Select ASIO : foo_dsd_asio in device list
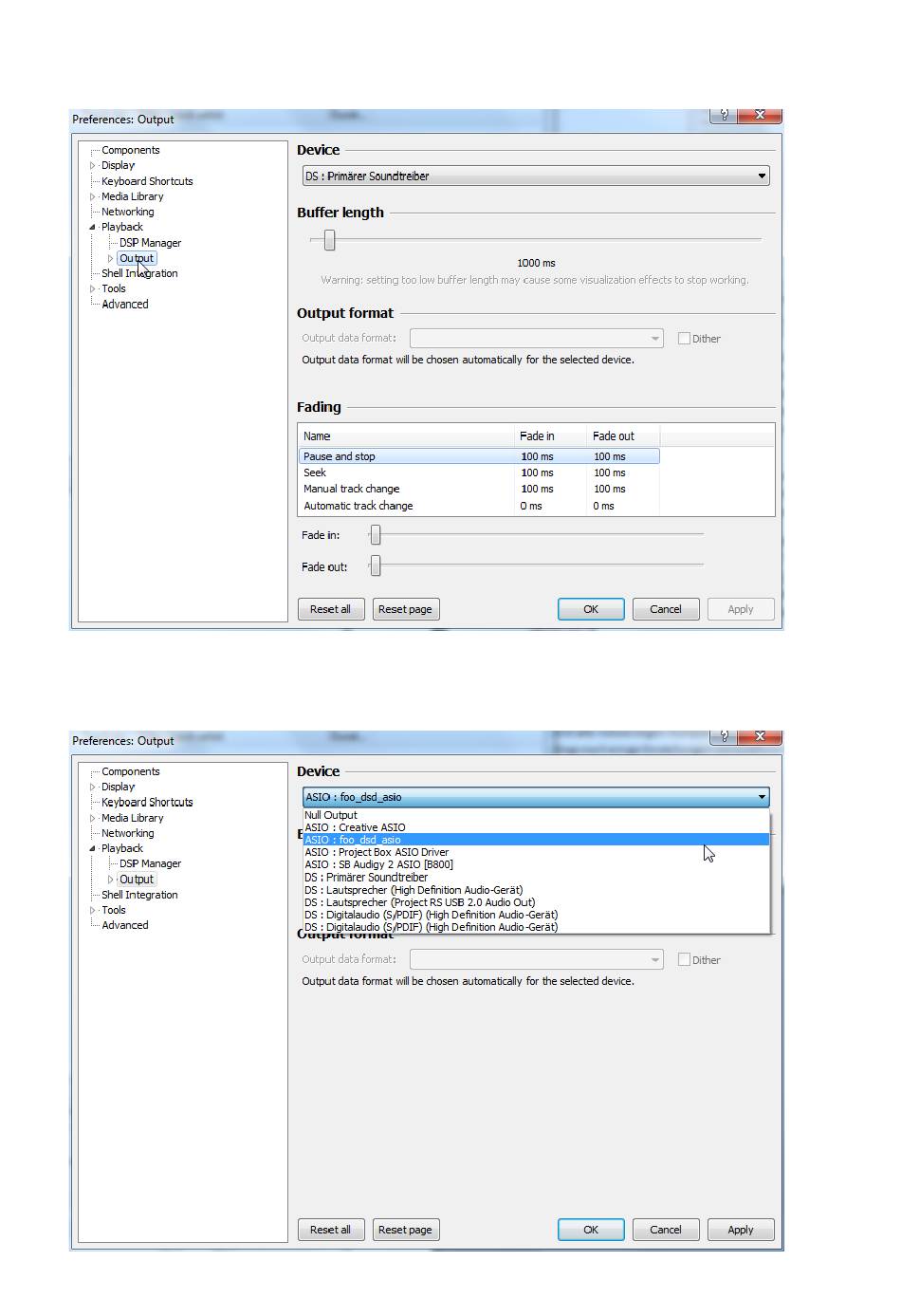Viewport: 901px width, 1316px height. point(536,840)
